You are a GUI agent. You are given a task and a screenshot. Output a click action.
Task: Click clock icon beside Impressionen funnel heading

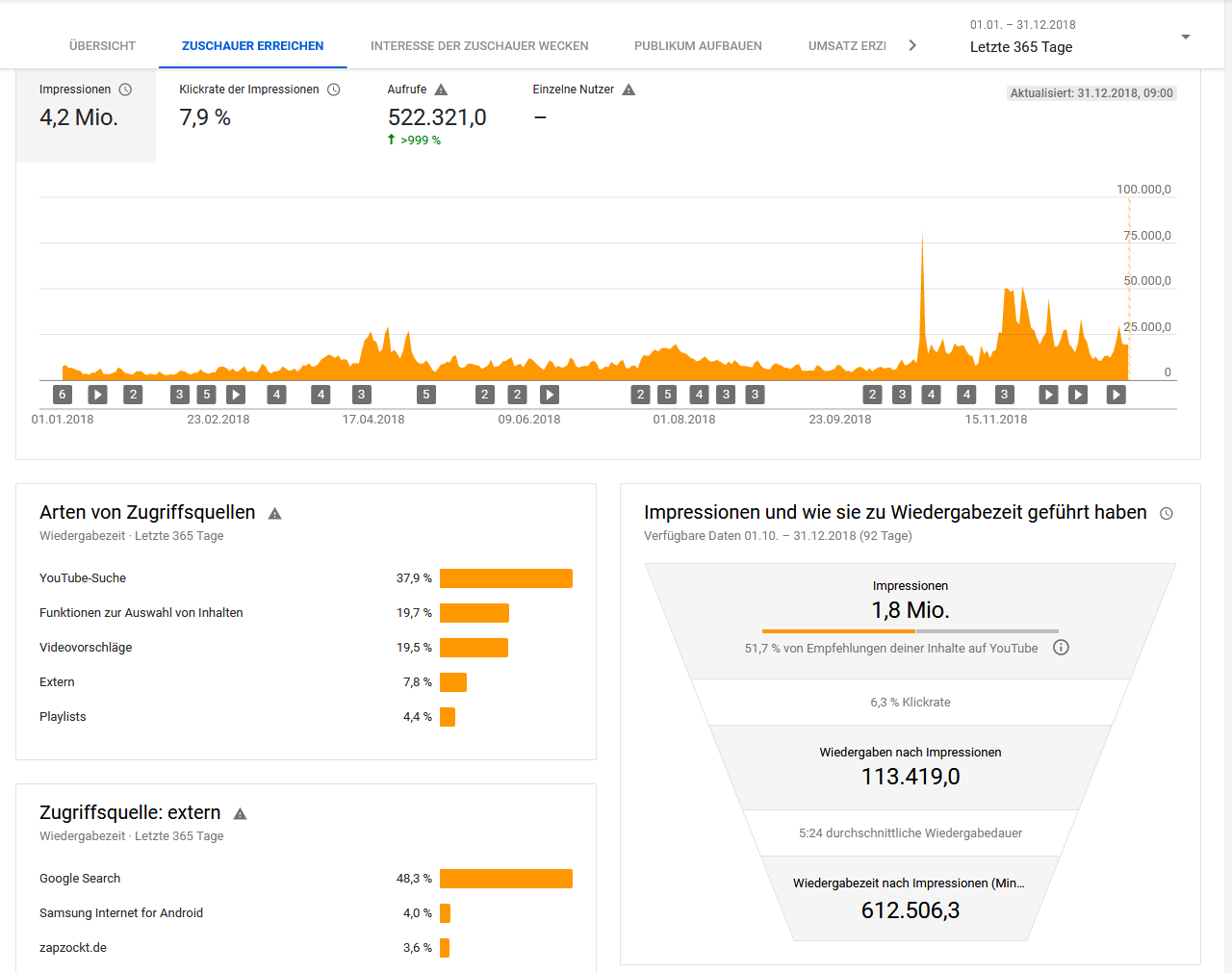point(1167,514)
